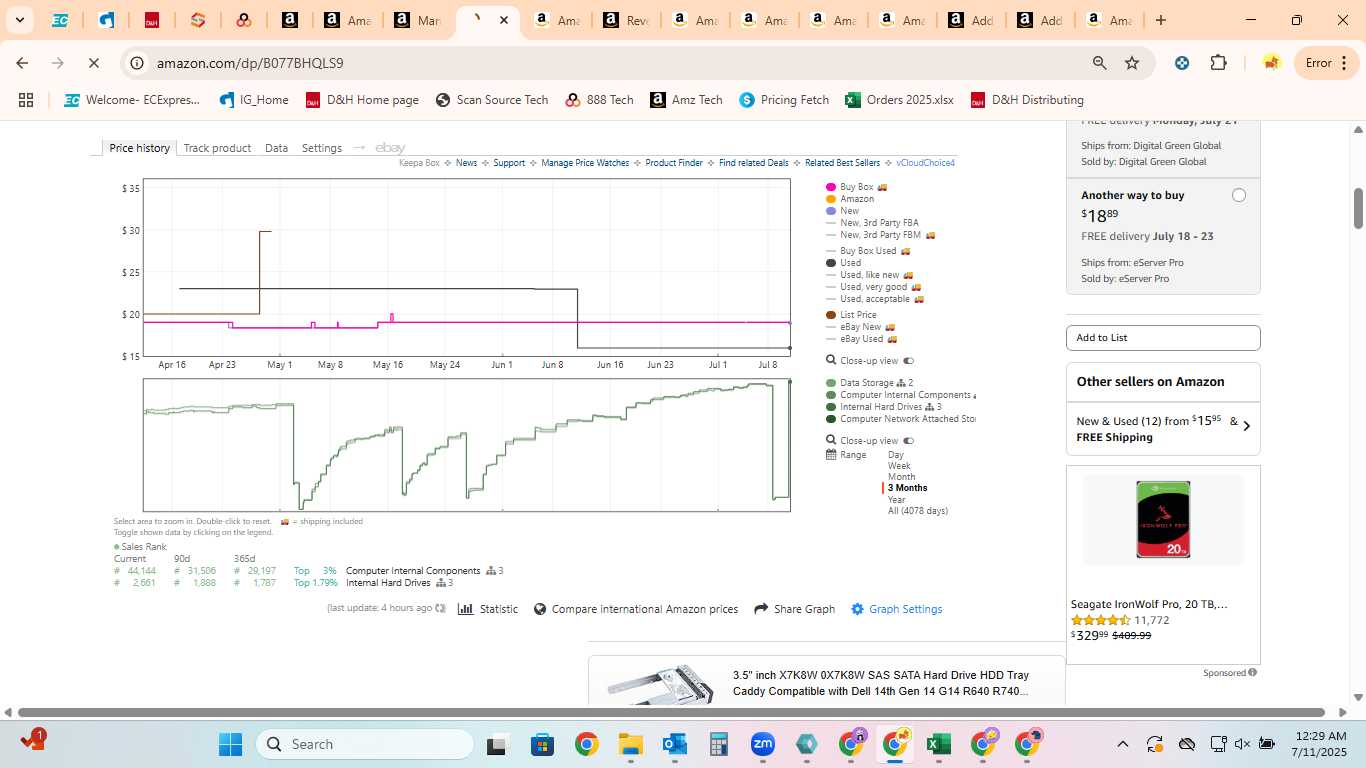The height and width of the screenshot is (768, 1366).
Task: Set chart range to All (4078 days)
Action: [917, 511]
